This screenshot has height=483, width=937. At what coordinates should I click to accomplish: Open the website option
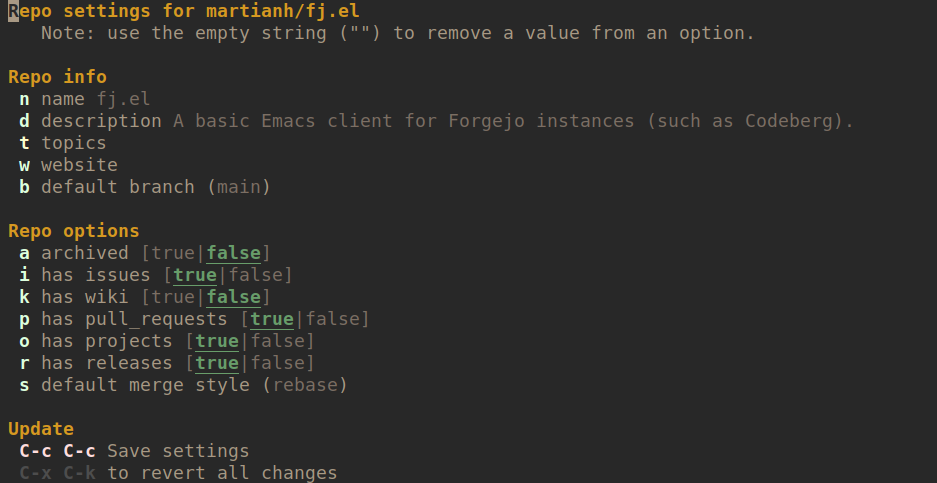(x=79, y=165)
